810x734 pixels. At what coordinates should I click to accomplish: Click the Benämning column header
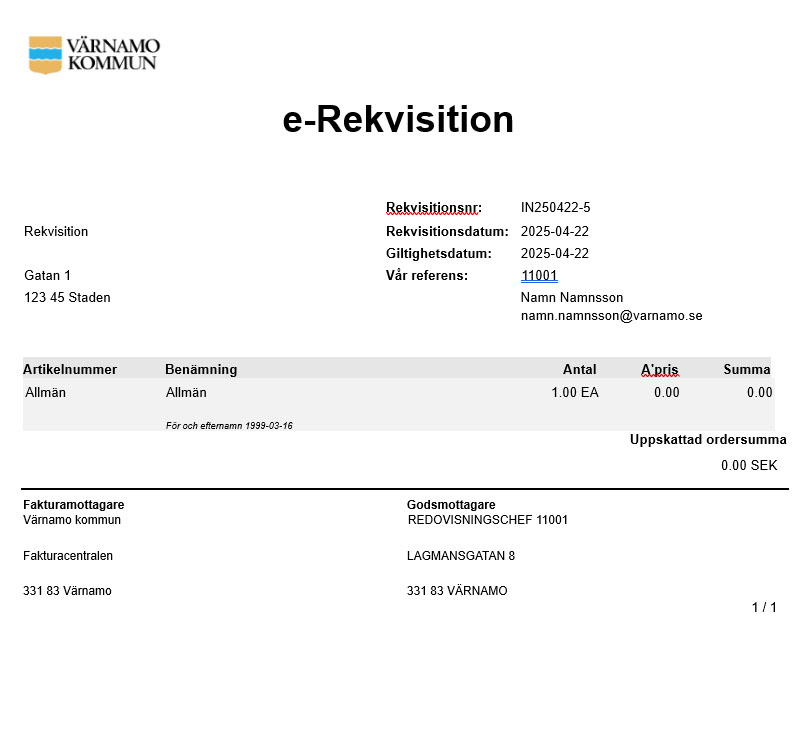[201, 369]
